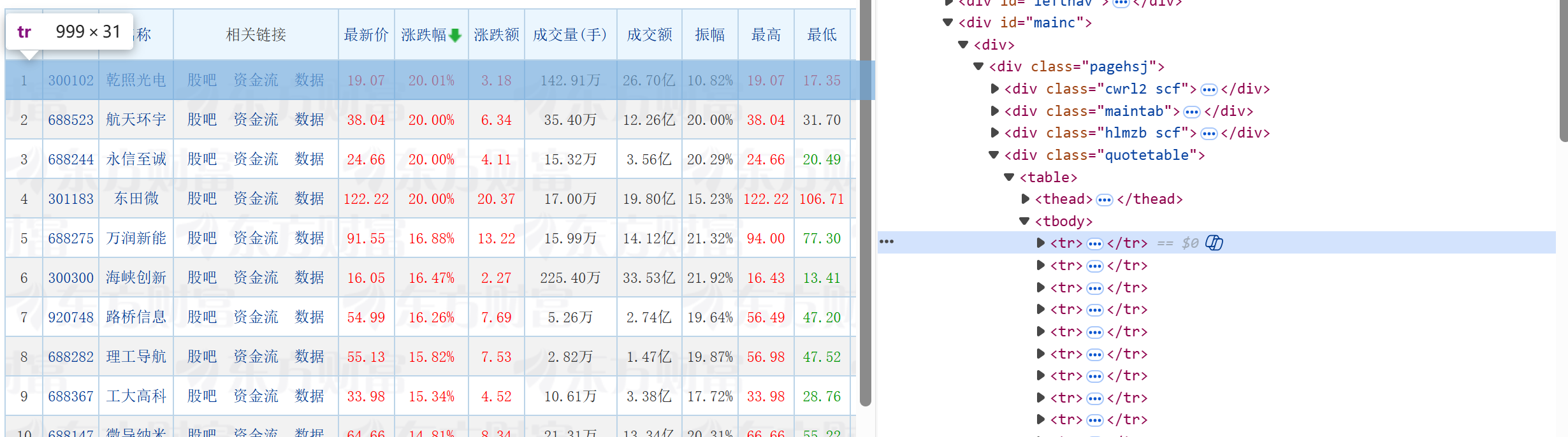This screenshot has height=437, width=1568.
Task: Sort by 最新价 column header
Action: coord(366,35)
